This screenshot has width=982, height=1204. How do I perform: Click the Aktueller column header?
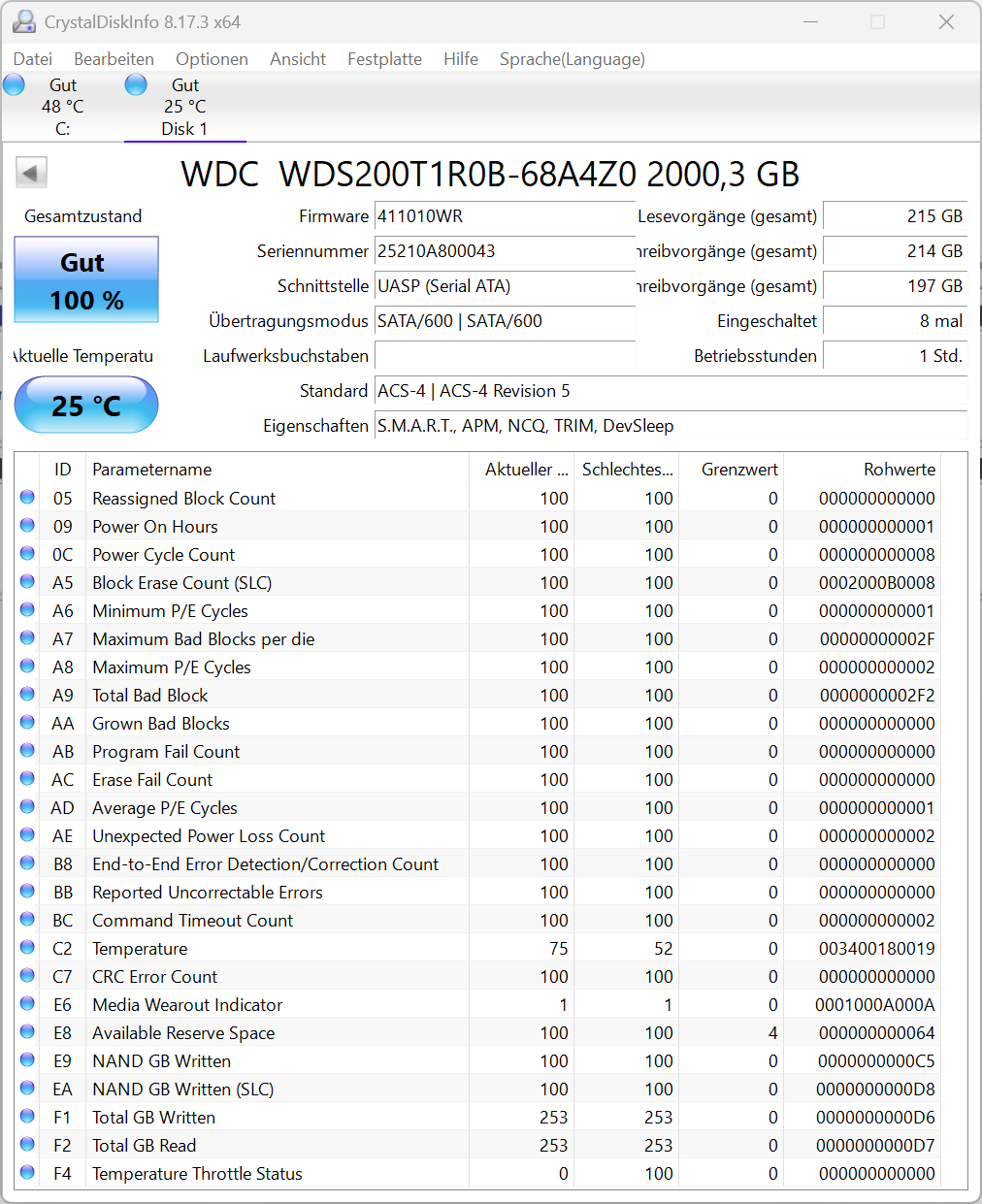522,470
